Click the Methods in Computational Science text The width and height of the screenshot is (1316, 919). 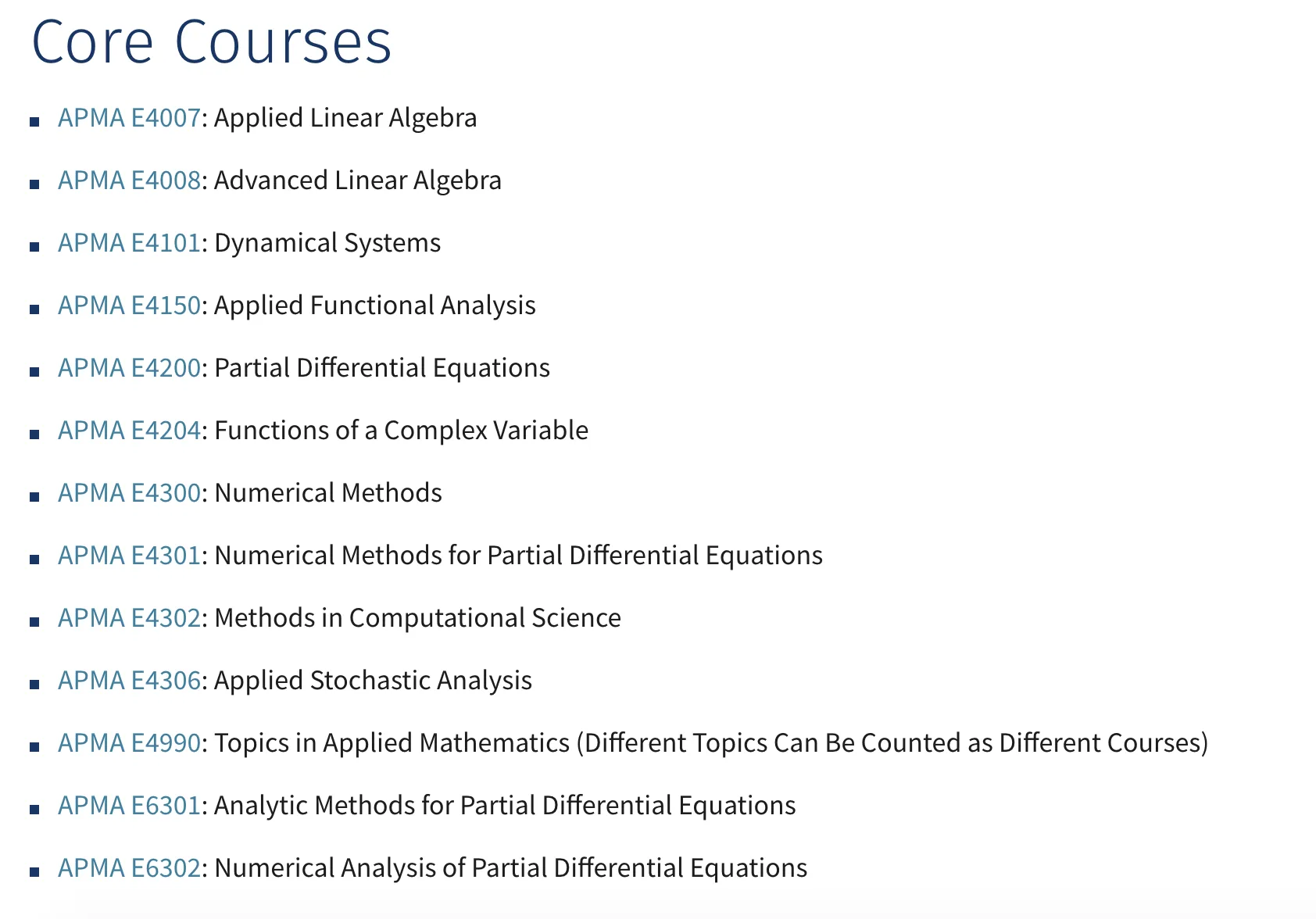(x=417, y=618)
